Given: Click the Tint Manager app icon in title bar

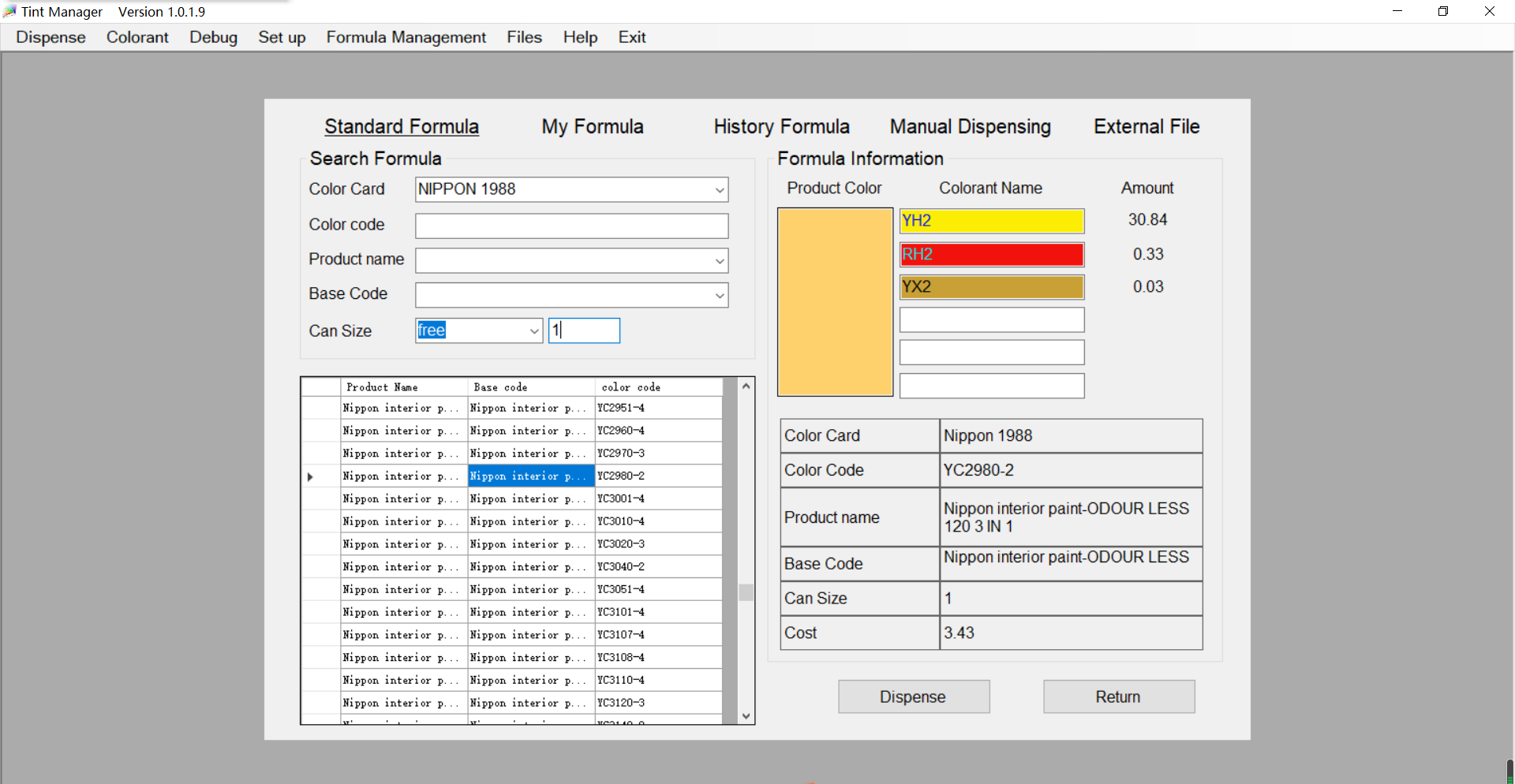Looking at the screenshot, I should pos(9,11).
